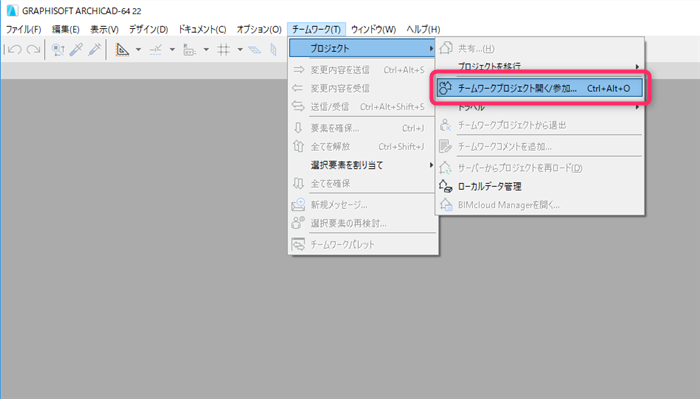The height and width of the screenshot is (399, 700).
Task: Select the syringe inject parameters icon
Action: tap(95, 49)
